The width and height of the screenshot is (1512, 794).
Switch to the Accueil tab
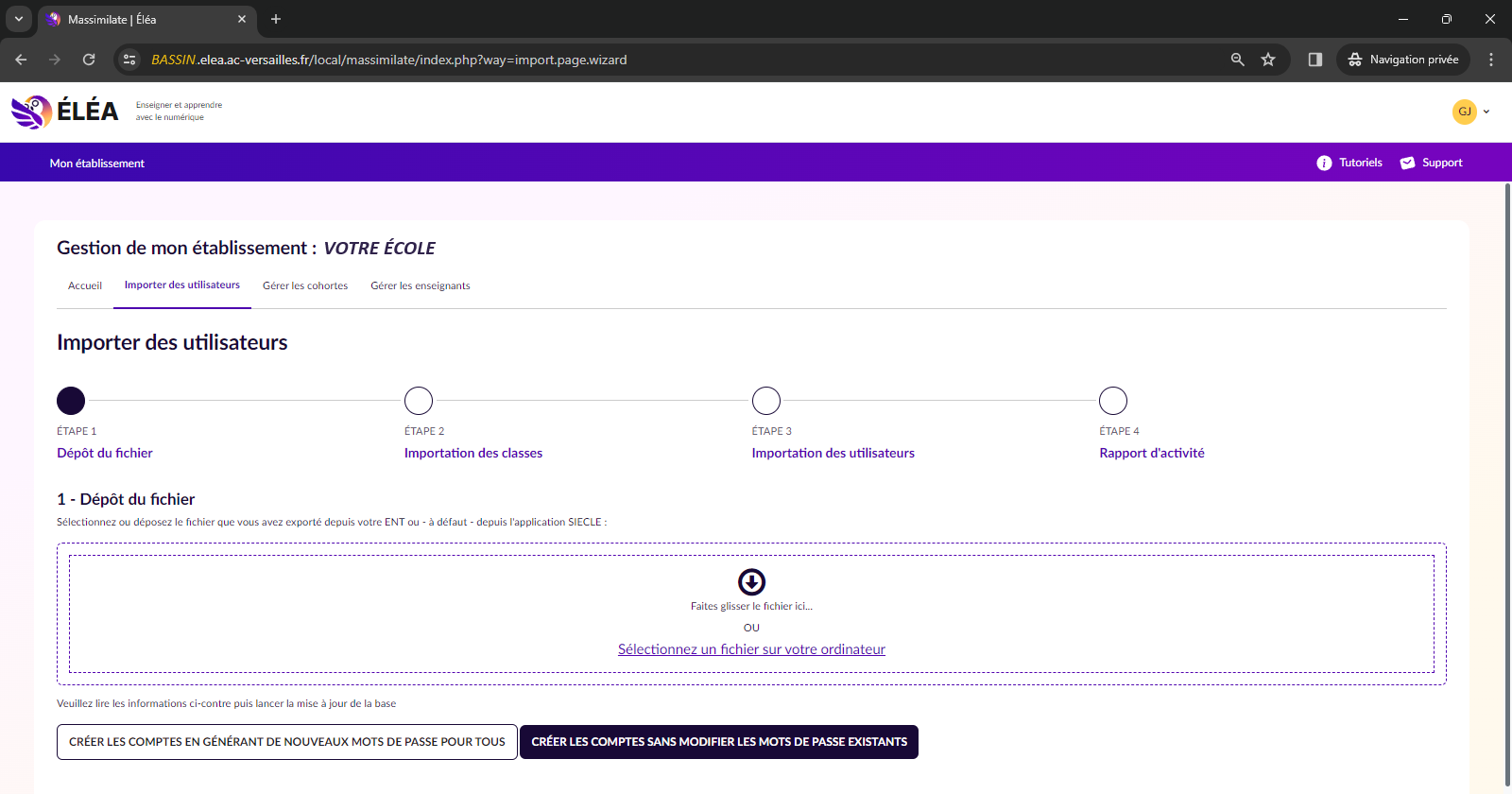pyautogui.click(x=85, y=285)
